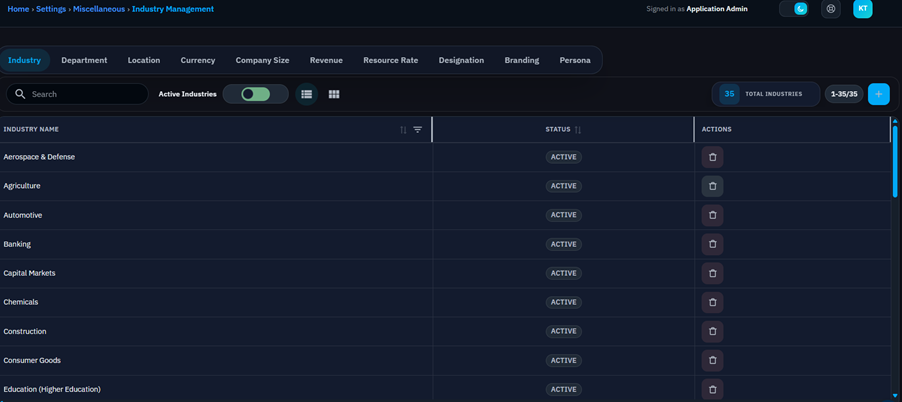Toggle the Active Industries switch
902x402 pixels.
click(255, 94)
